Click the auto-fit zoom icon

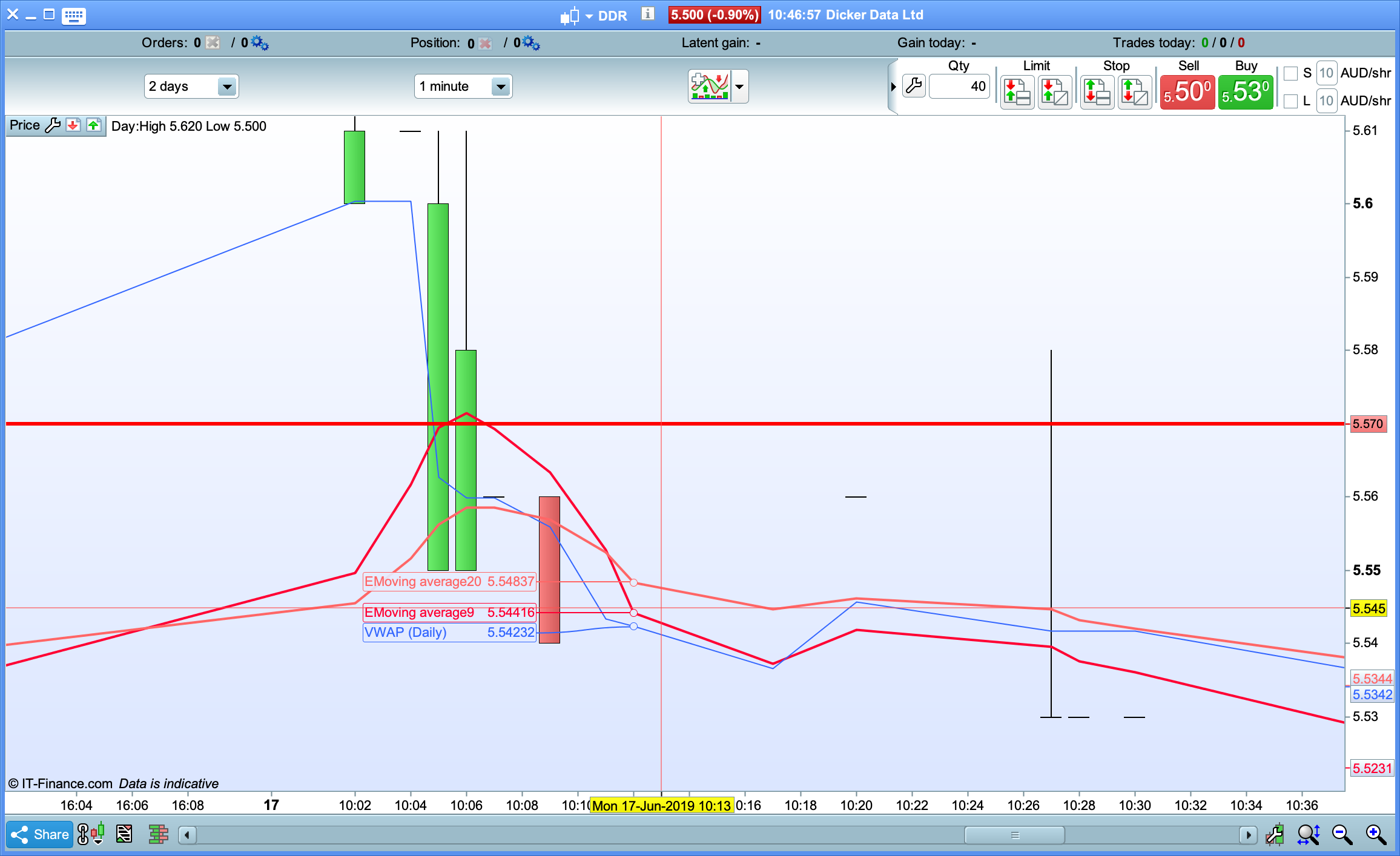click(1308, 835)
